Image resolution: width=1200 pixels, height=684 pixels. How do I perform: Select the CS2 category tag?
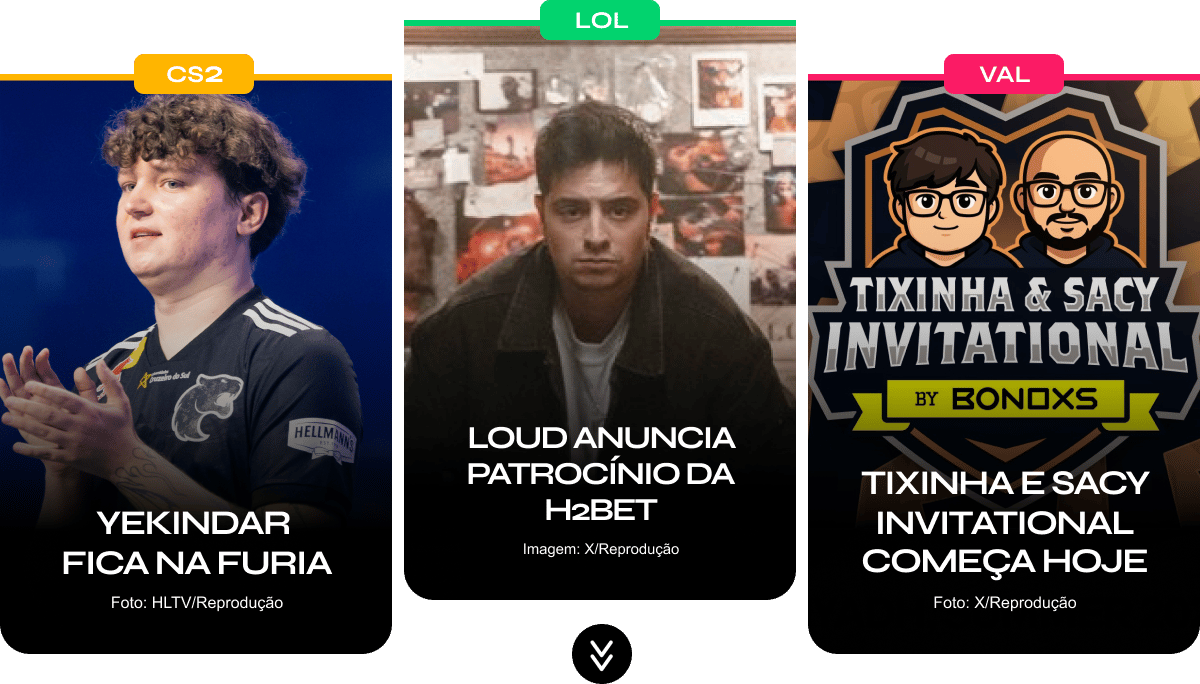pyautogui.click(x=194, y=74)
